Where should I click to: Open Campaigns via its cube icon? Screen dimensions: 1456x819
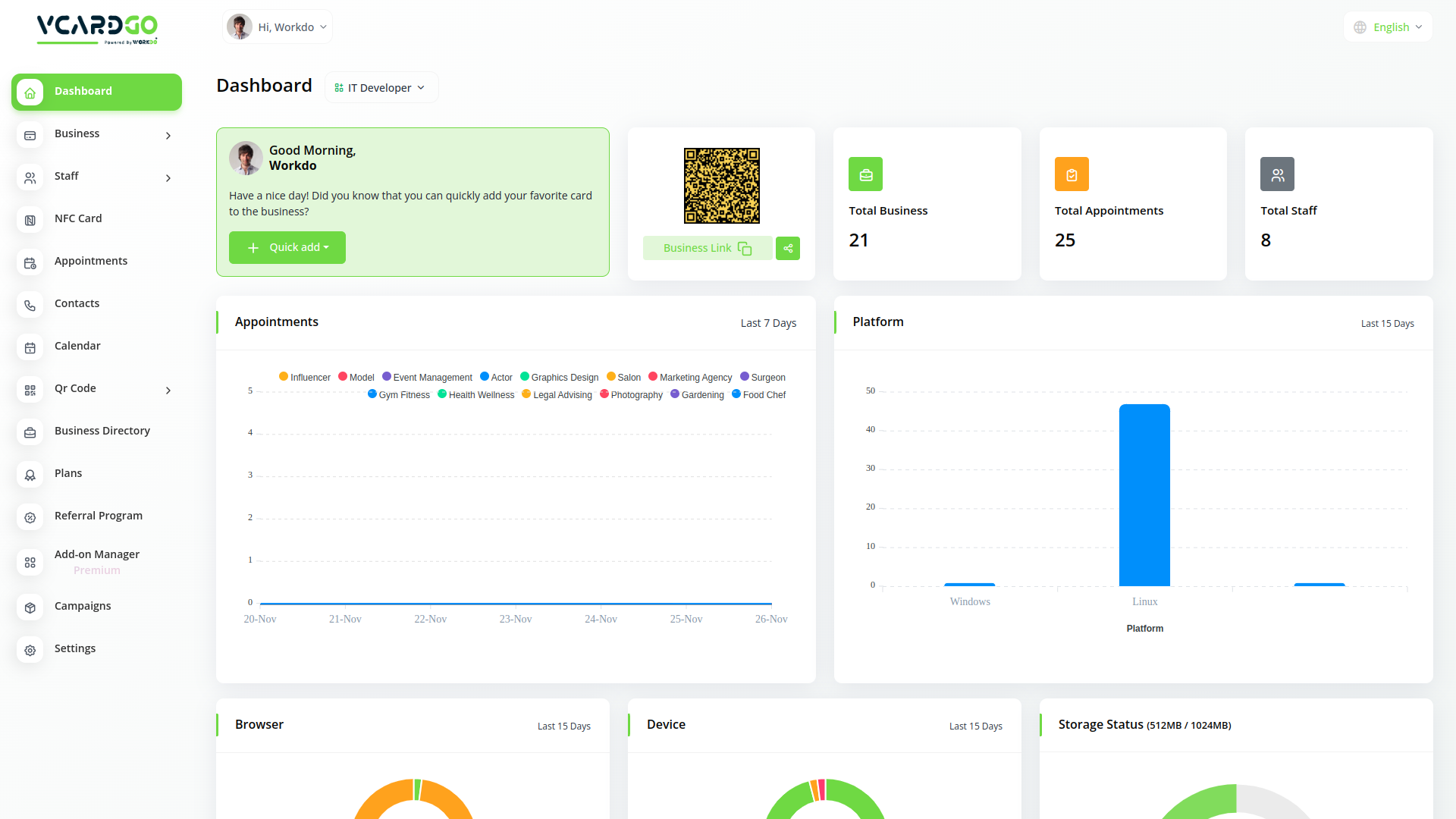(x=30, y=607)
